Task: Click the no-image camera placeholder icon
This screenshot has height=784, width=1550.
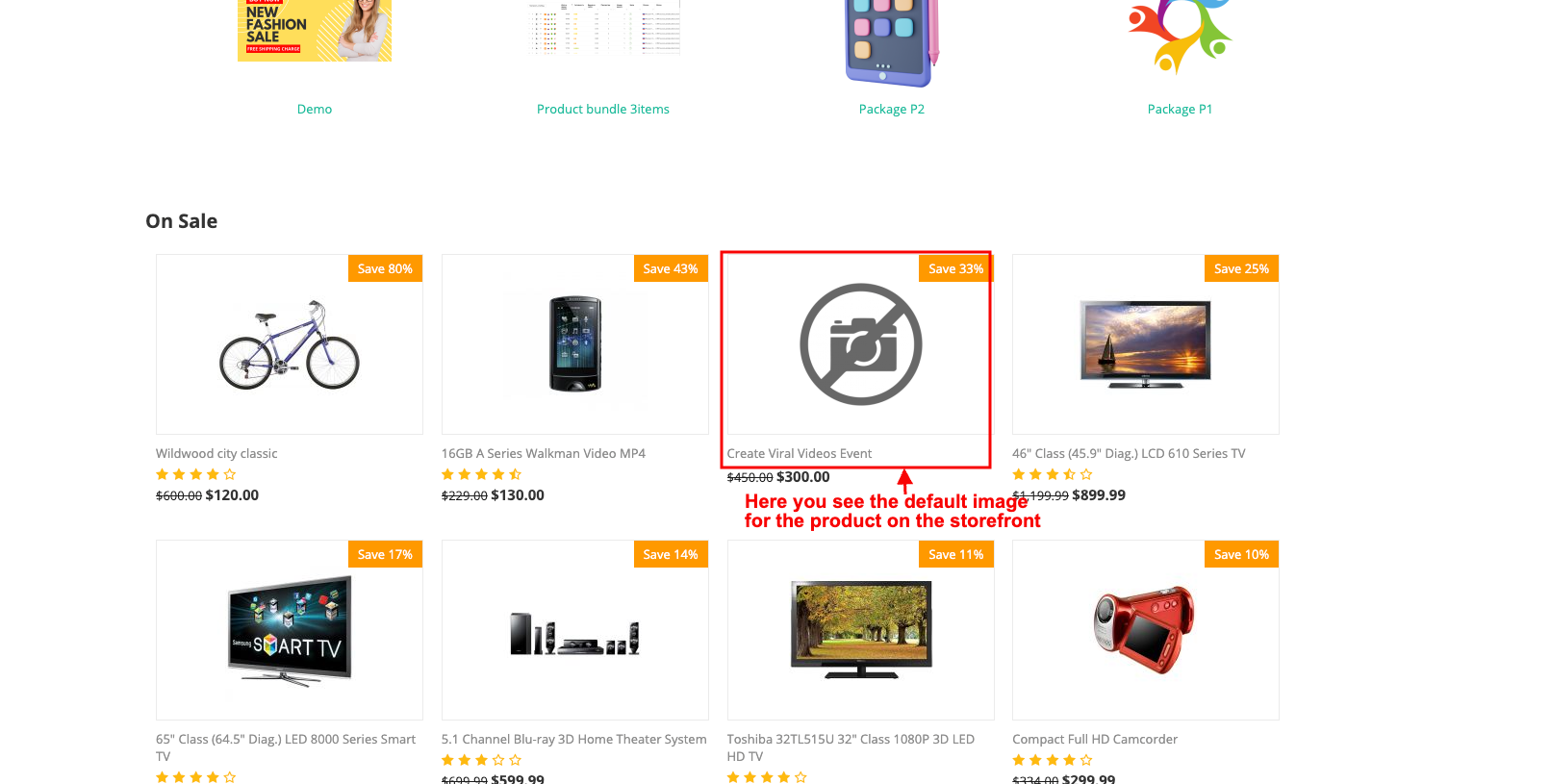Action: pos(861,344)
